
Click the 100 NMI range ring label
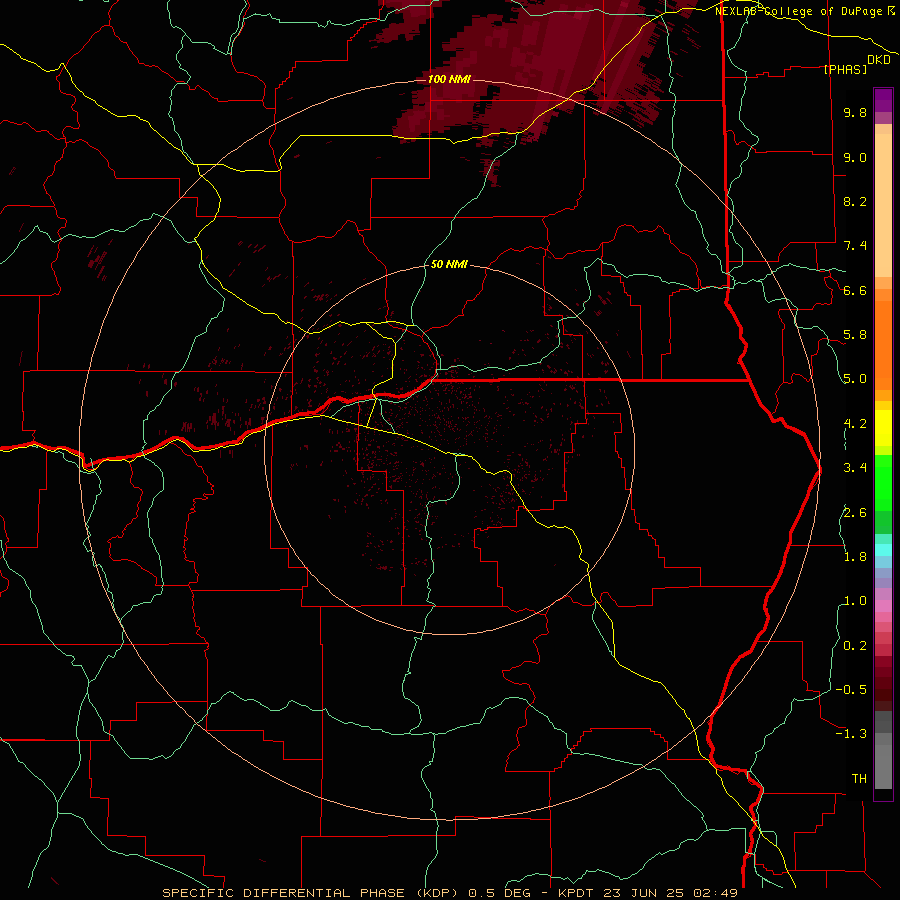tap(449, 79)
